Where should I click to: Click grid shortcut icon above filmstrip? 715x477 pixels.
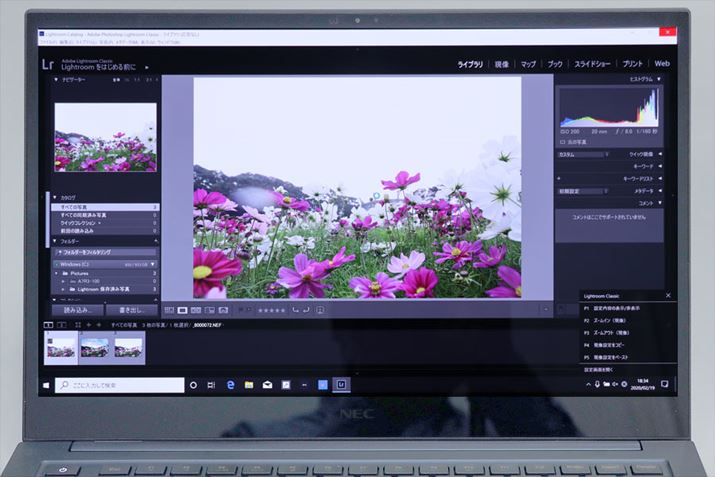pos(78,325)
